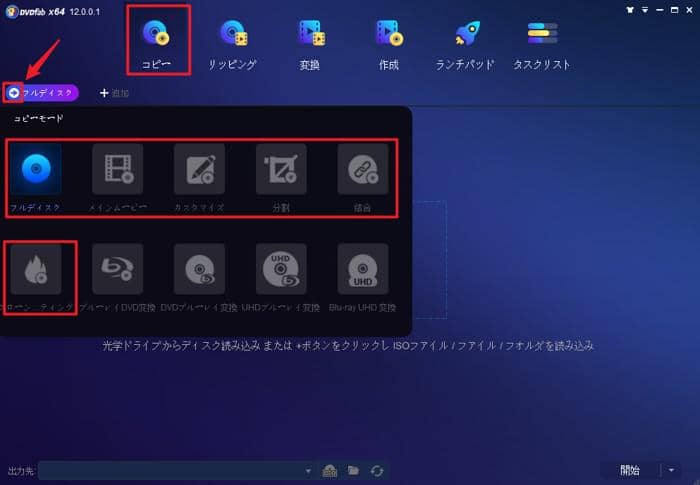Switch to the リッピング (Ripping) module

[233, 44]
